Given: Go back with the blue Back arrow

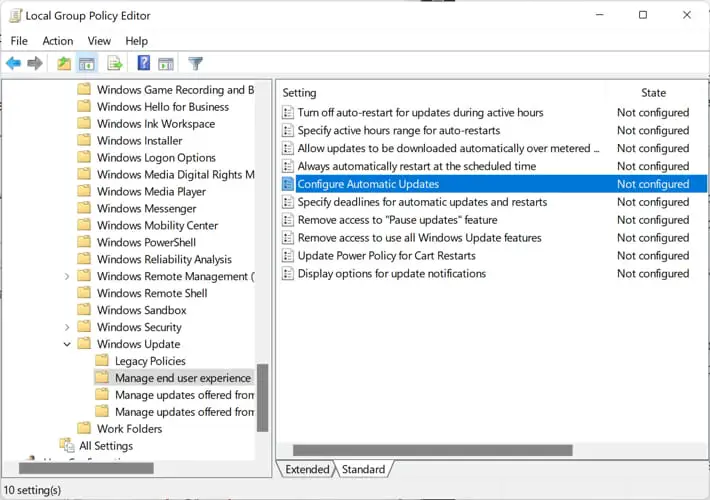Looking at the screenshot, I should (x=14, y=63).
